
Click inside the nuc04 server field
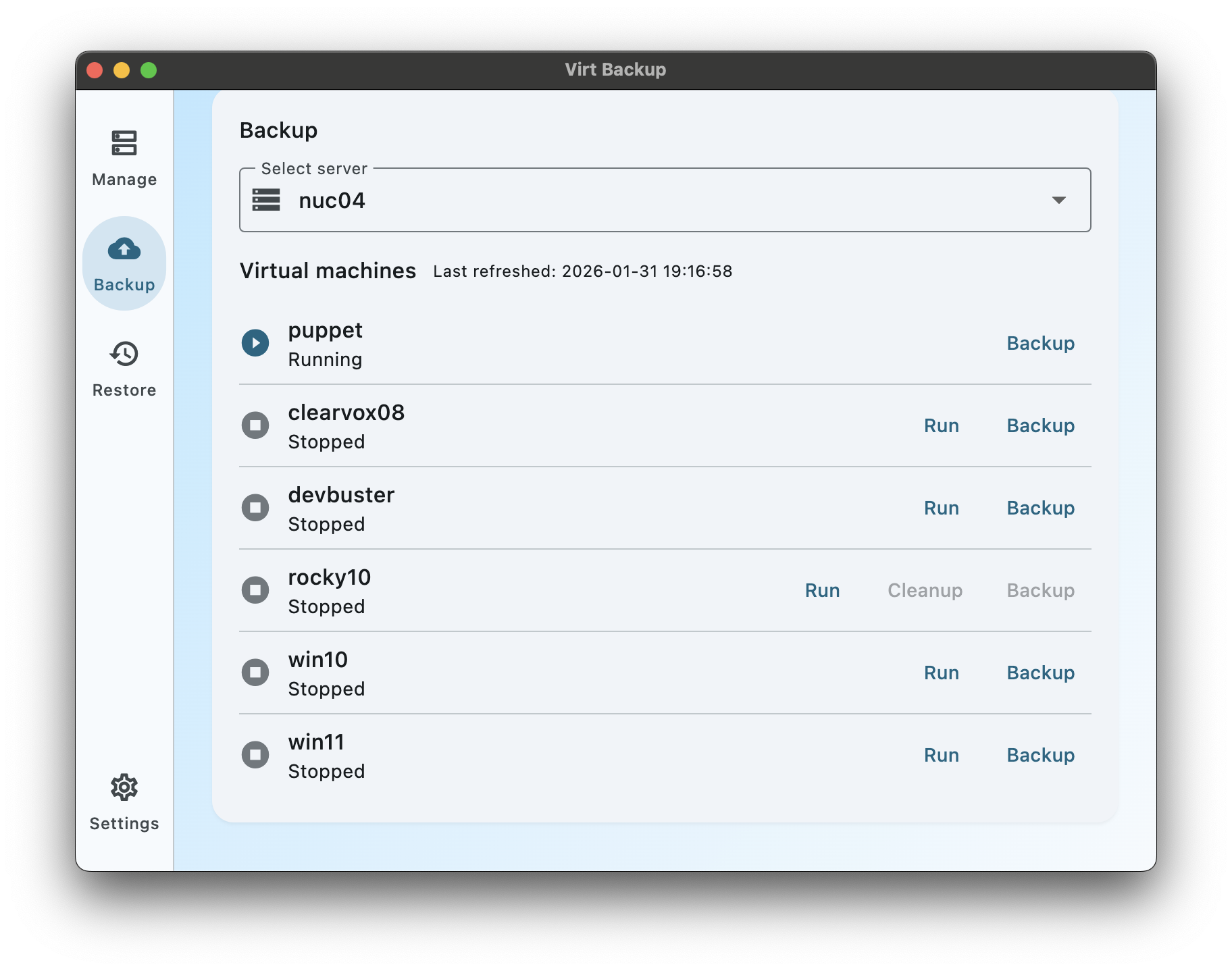point(540,200)
